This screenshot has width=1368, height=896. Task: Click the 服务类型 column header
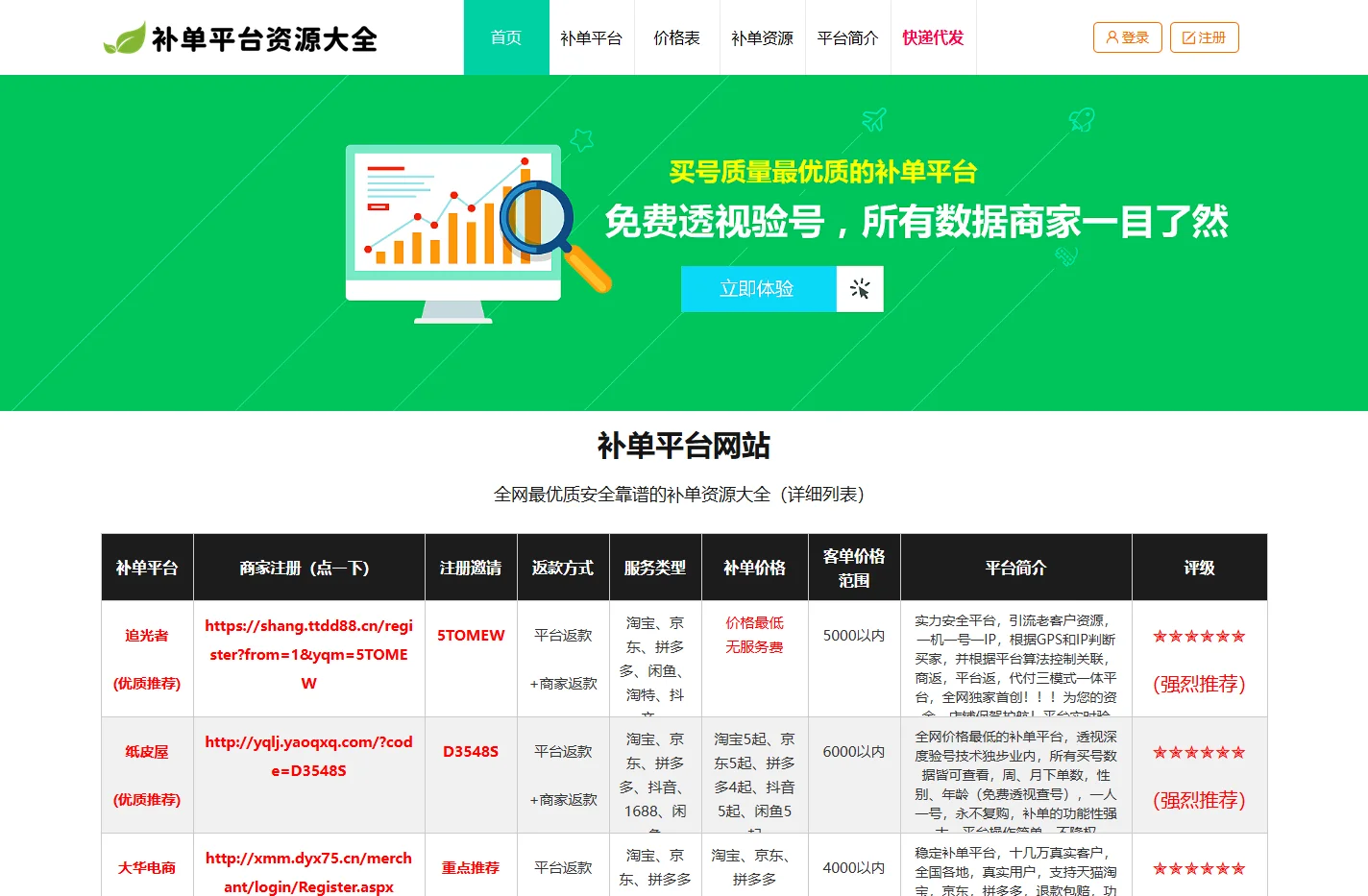click(655, 568)
